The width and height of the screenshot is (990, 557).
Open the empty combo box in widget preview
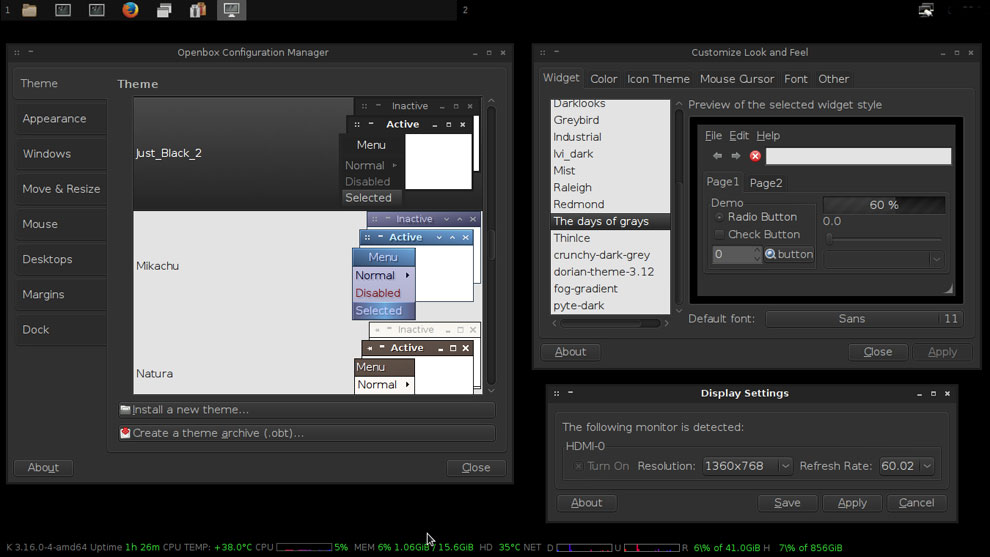click(x=884, y=259)
